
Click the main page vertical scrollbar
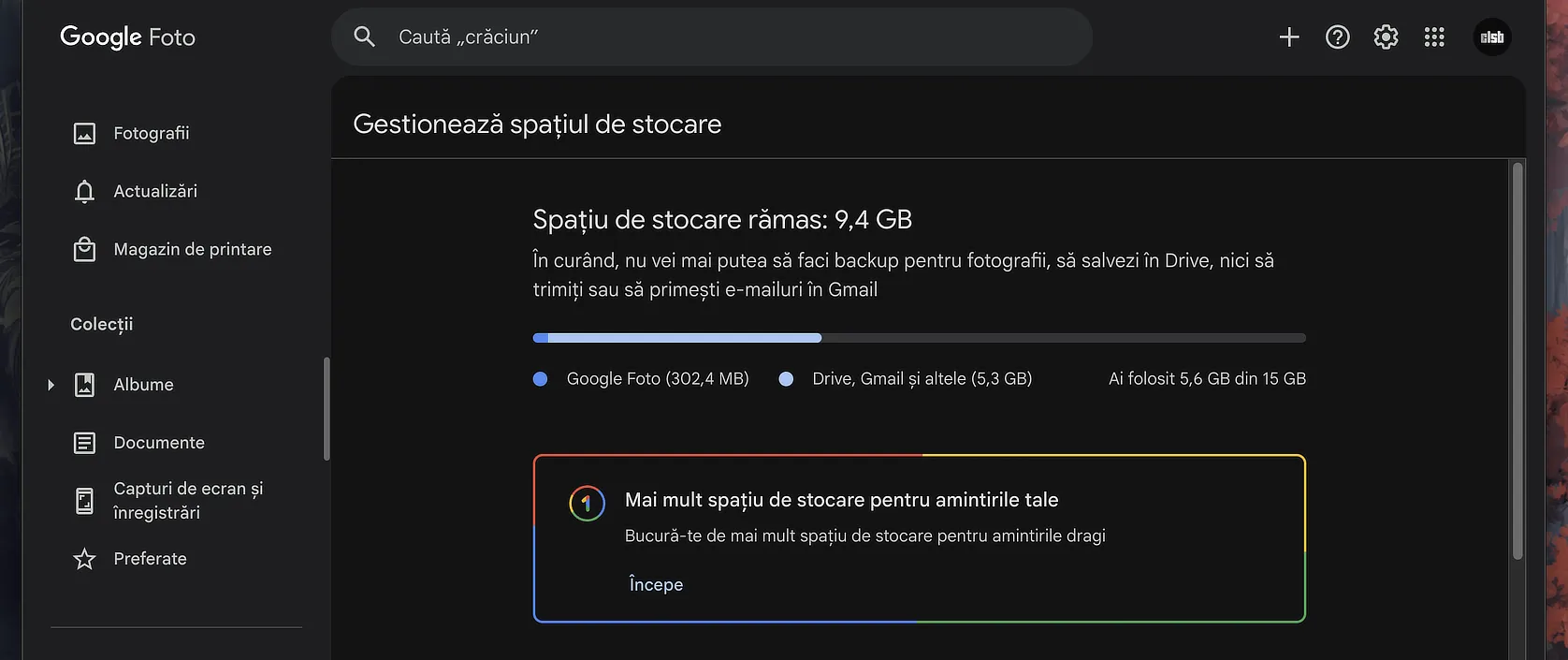1517,361
